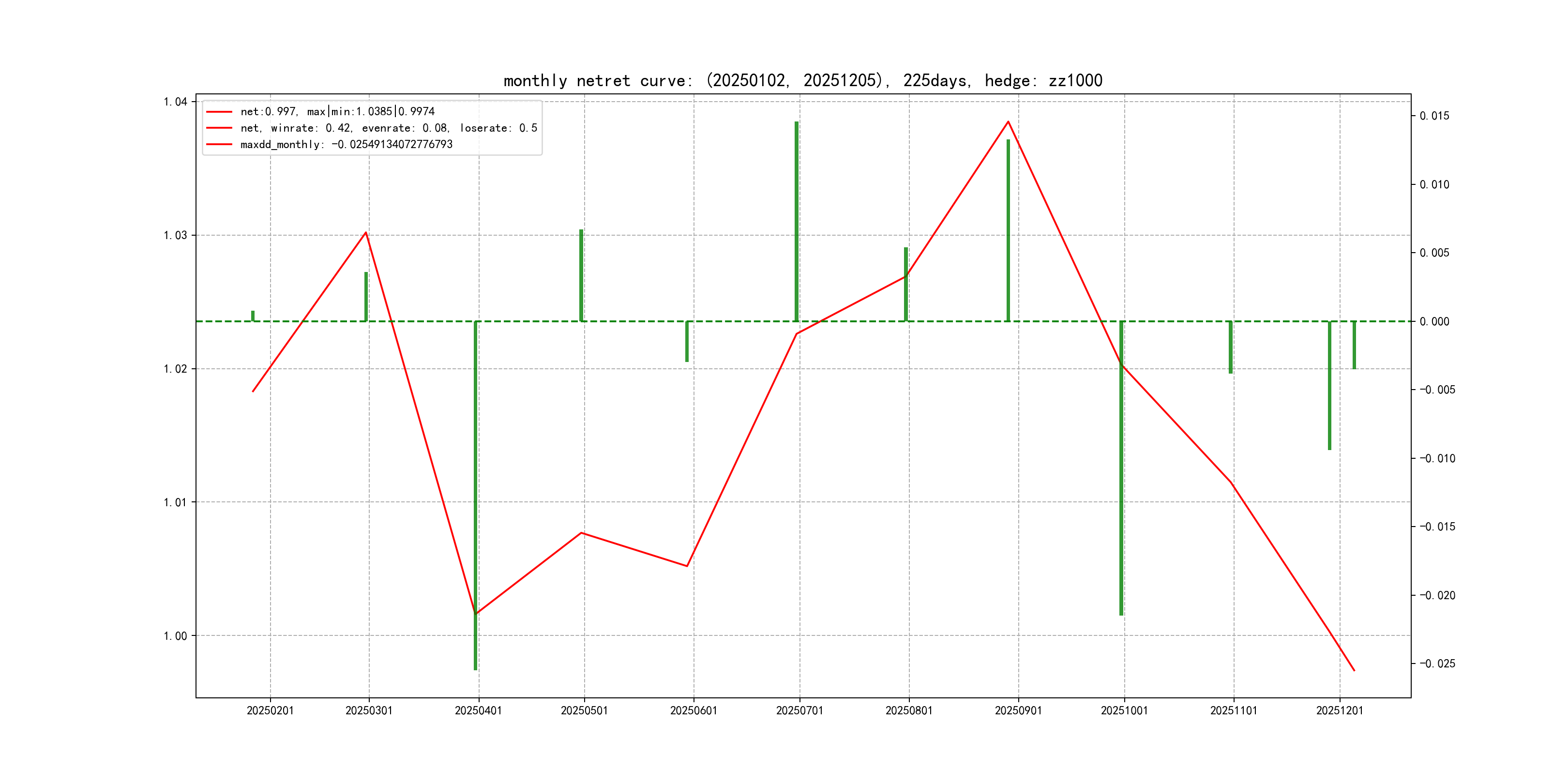Click the 20250901 x-axis label
This screenshot has height=784, width=1568.
[1018, 710]
